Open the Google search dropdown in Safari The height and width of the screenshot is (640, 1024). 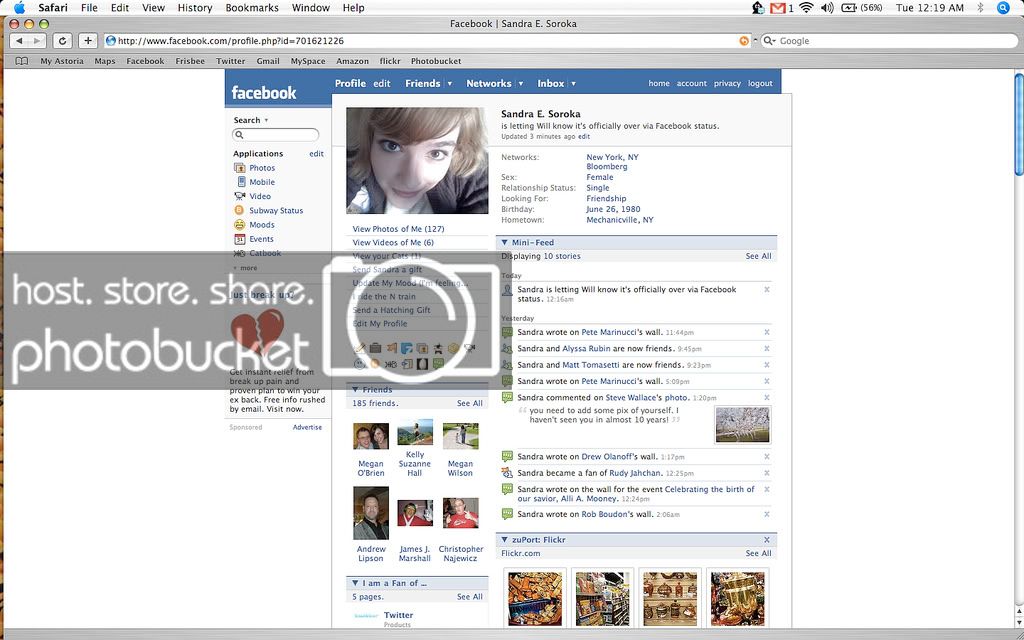[x=769, y=40]
